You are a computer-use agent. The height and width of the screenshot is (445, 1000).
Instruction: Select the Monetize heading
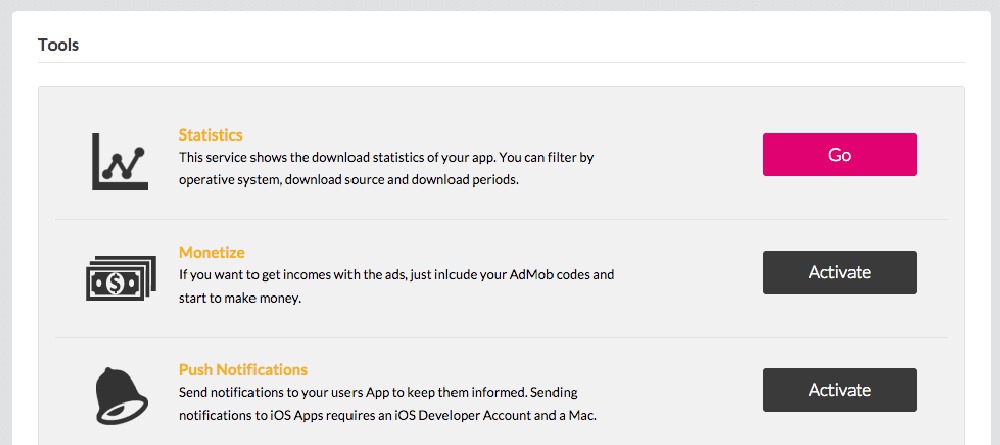[x=212, y=252]
